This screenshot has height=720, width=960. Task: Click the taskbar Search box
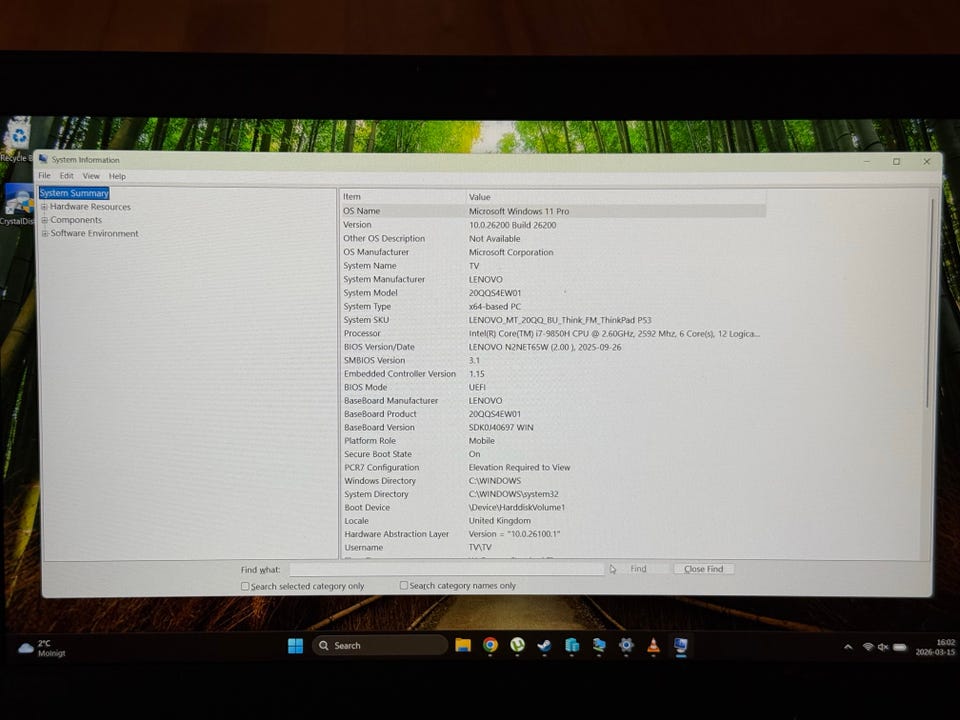click(x=380, y=645)
